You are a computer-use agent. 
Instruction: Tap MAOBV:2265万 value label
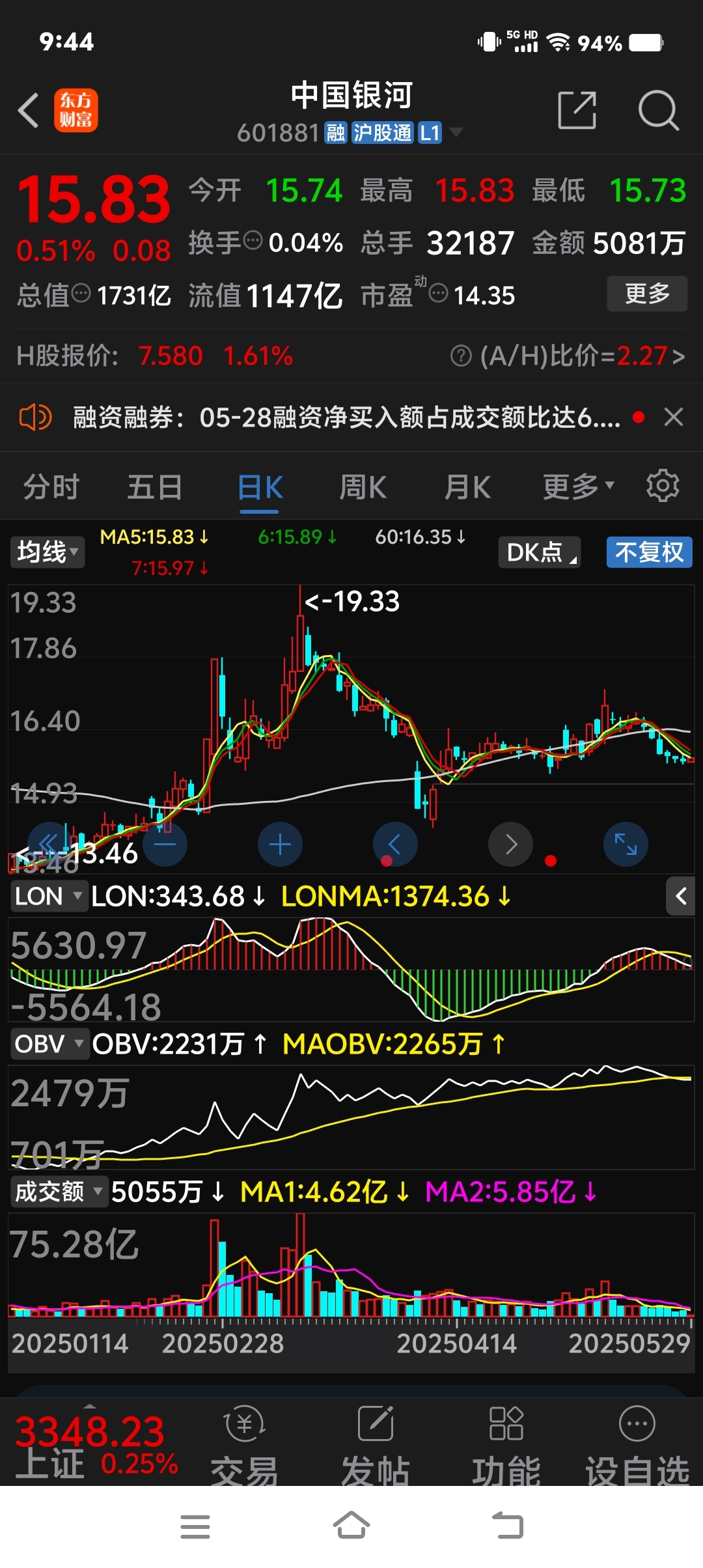(394, 1044)
